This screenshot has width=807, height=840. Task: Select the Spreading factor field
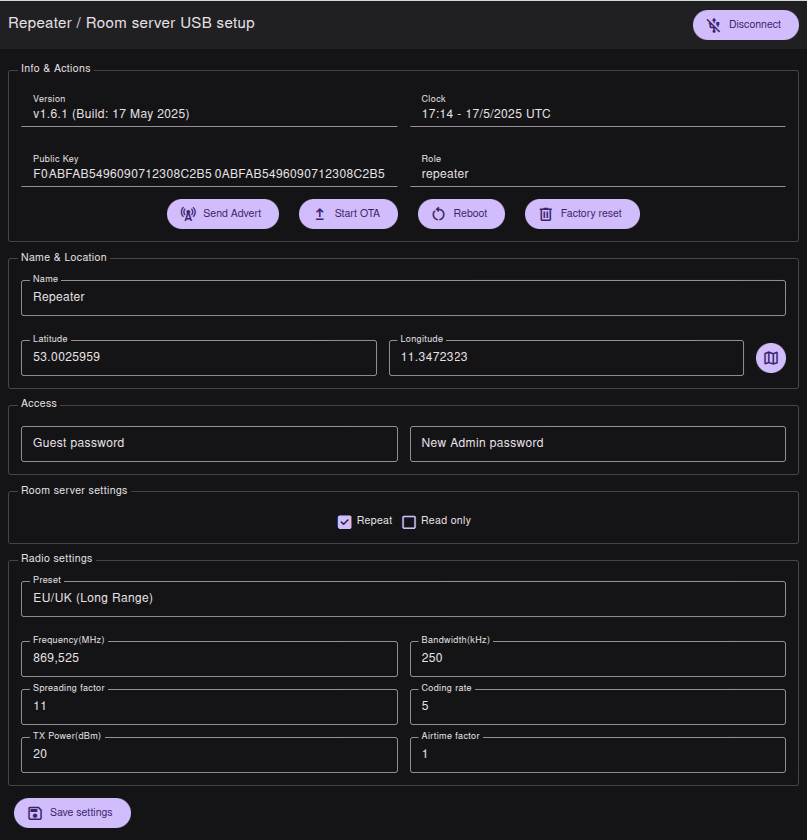tap(209, 706)
